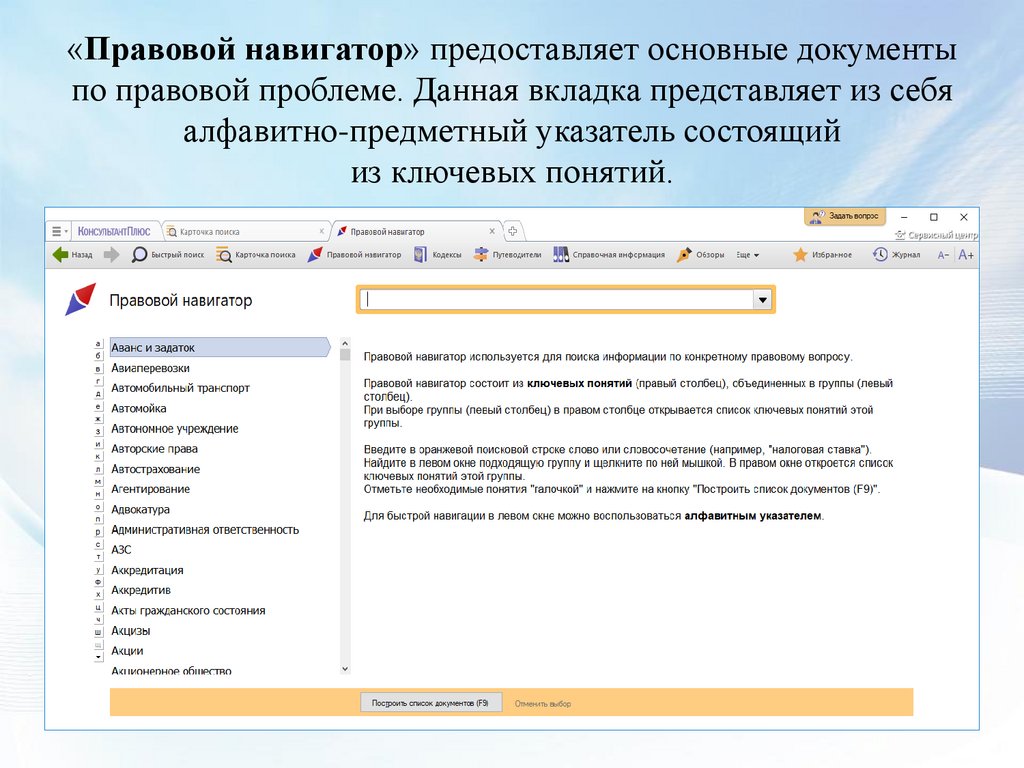
Task: Open Обзоры from the toolbar
Action: tap(700, 255)
